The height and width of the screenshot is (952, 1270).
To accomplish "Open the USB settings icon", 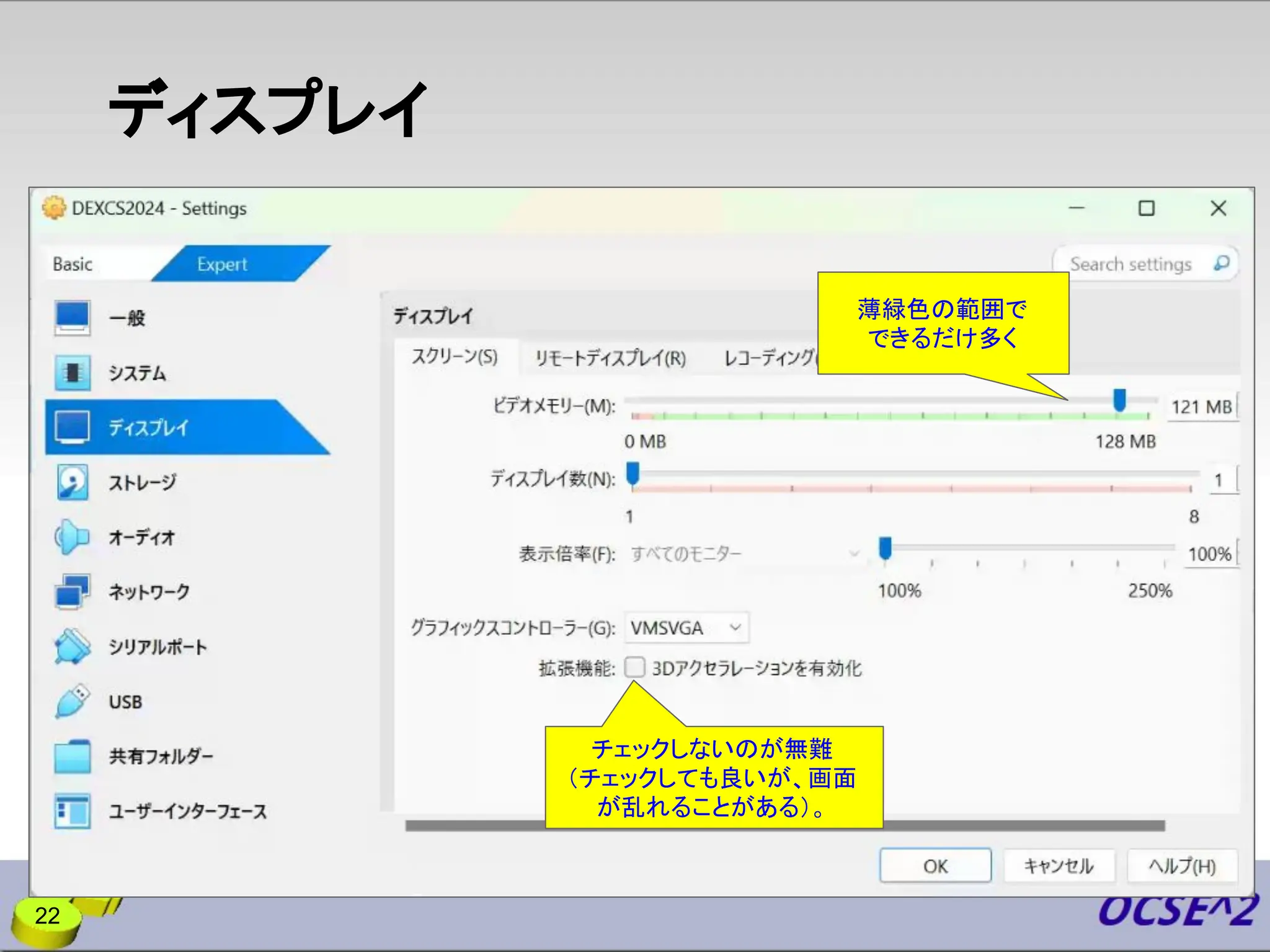I will tap(72, 701).
